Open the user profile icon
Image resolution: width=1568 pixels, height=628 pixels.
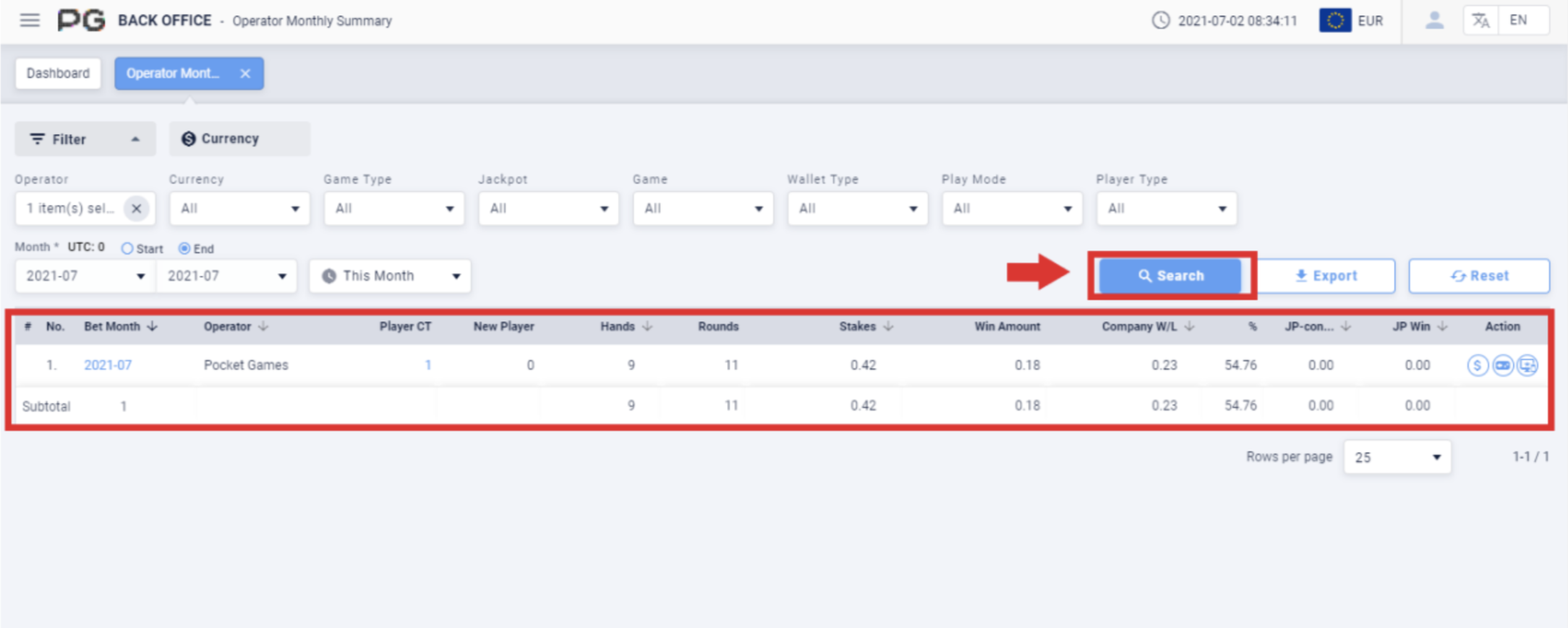click(x=1434, y=20)
